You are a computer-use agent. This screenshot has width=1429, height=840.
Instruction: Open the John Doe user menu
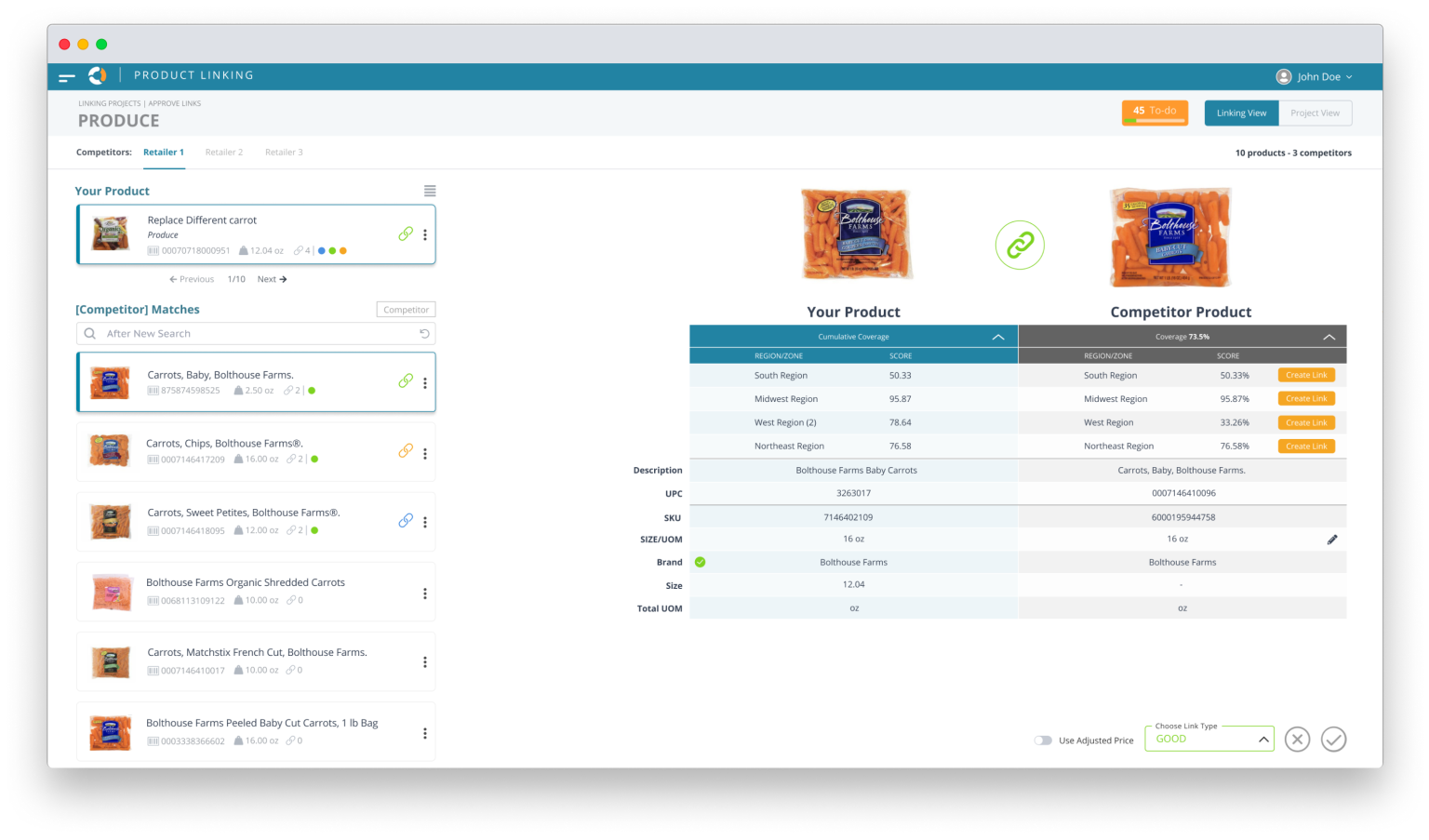click(x=1314, y=77)
